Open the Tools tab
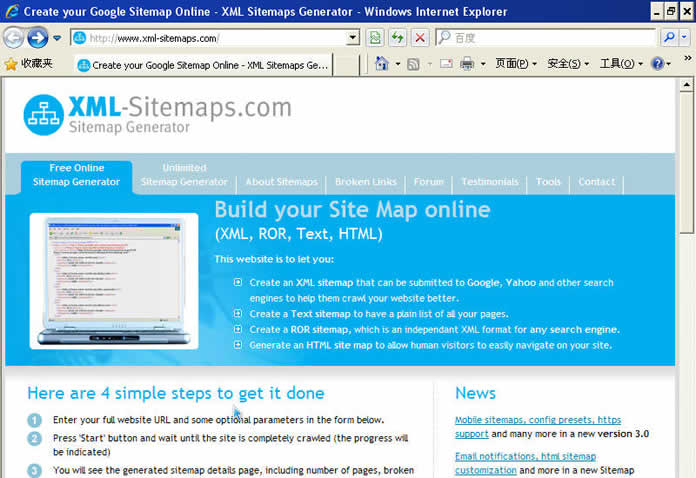Viewport: 696px width, 478px height. [x=548, y=182]
